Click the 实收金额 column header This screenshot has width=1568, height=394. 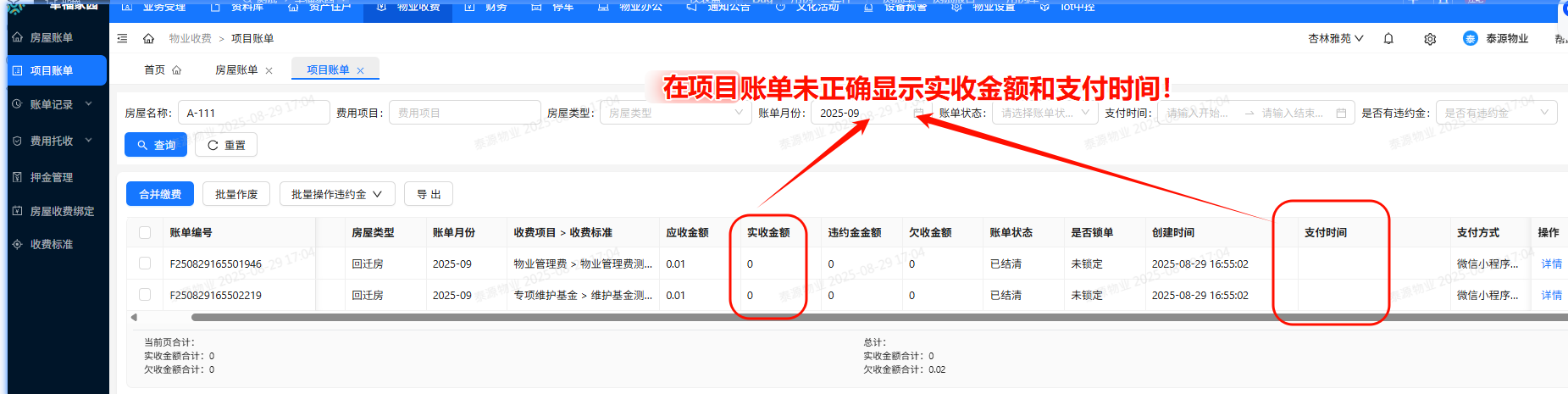(x=767, y=232)
